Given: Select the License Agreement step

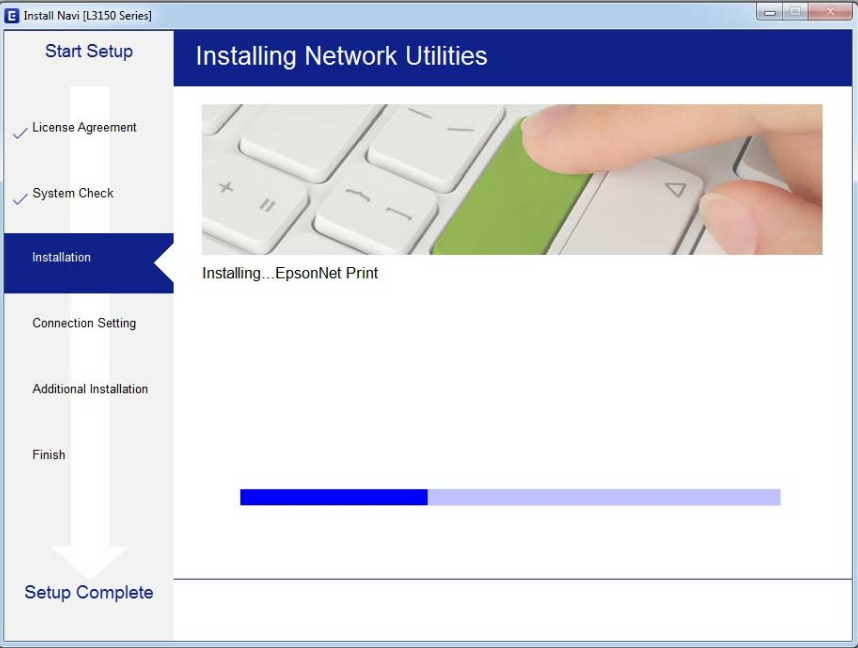Looking at the screenshot, I should pos(84,128).
